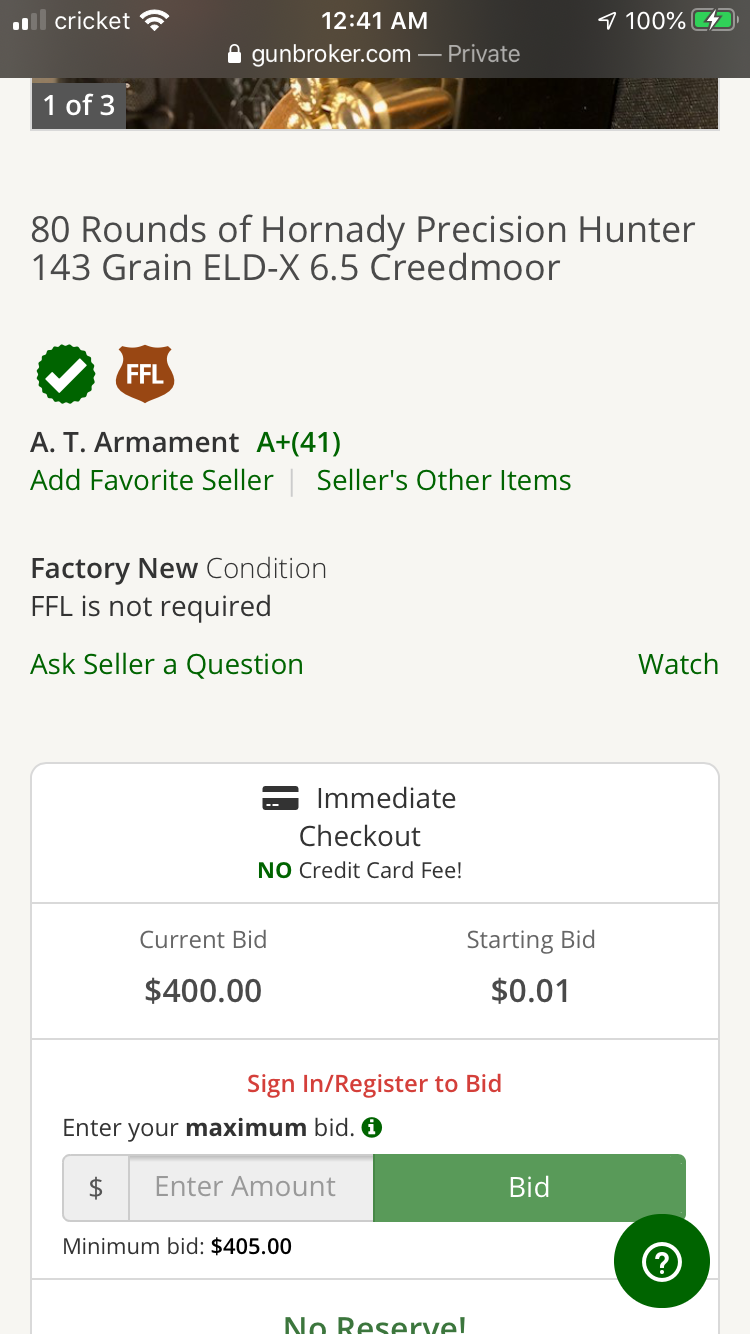Open the A. T. Armament seller name

pos(135,442)
